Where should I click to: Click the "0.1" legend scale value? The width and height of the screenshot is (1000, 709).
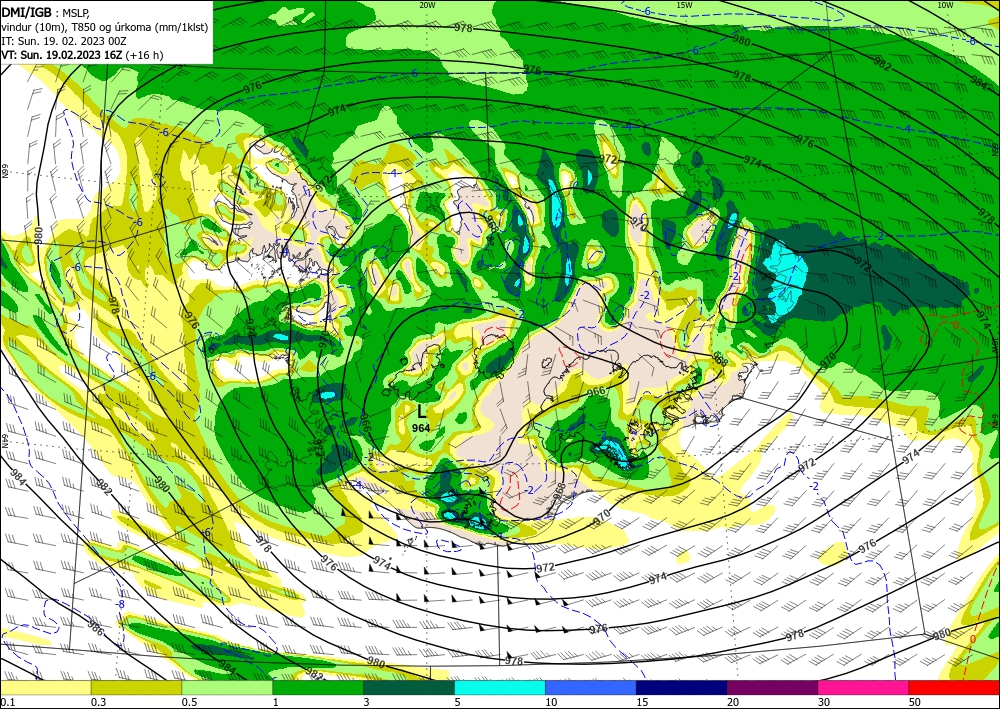pos(7,702)
